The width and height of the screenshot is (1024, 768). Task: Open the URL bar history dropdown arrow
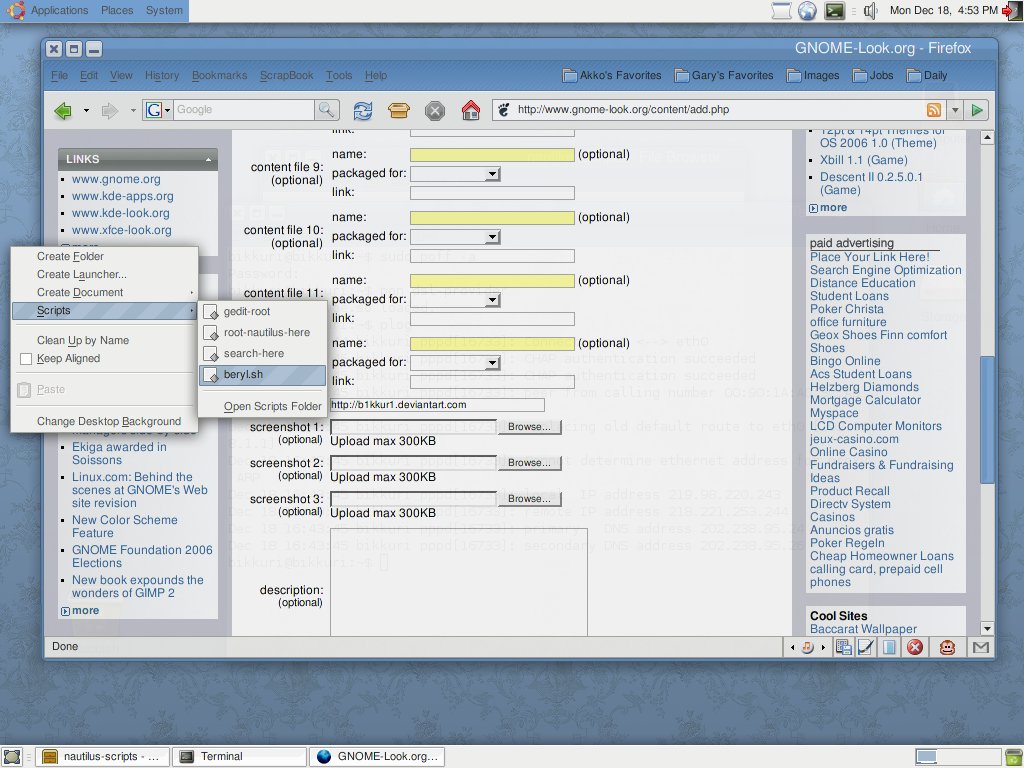[955, 110]
